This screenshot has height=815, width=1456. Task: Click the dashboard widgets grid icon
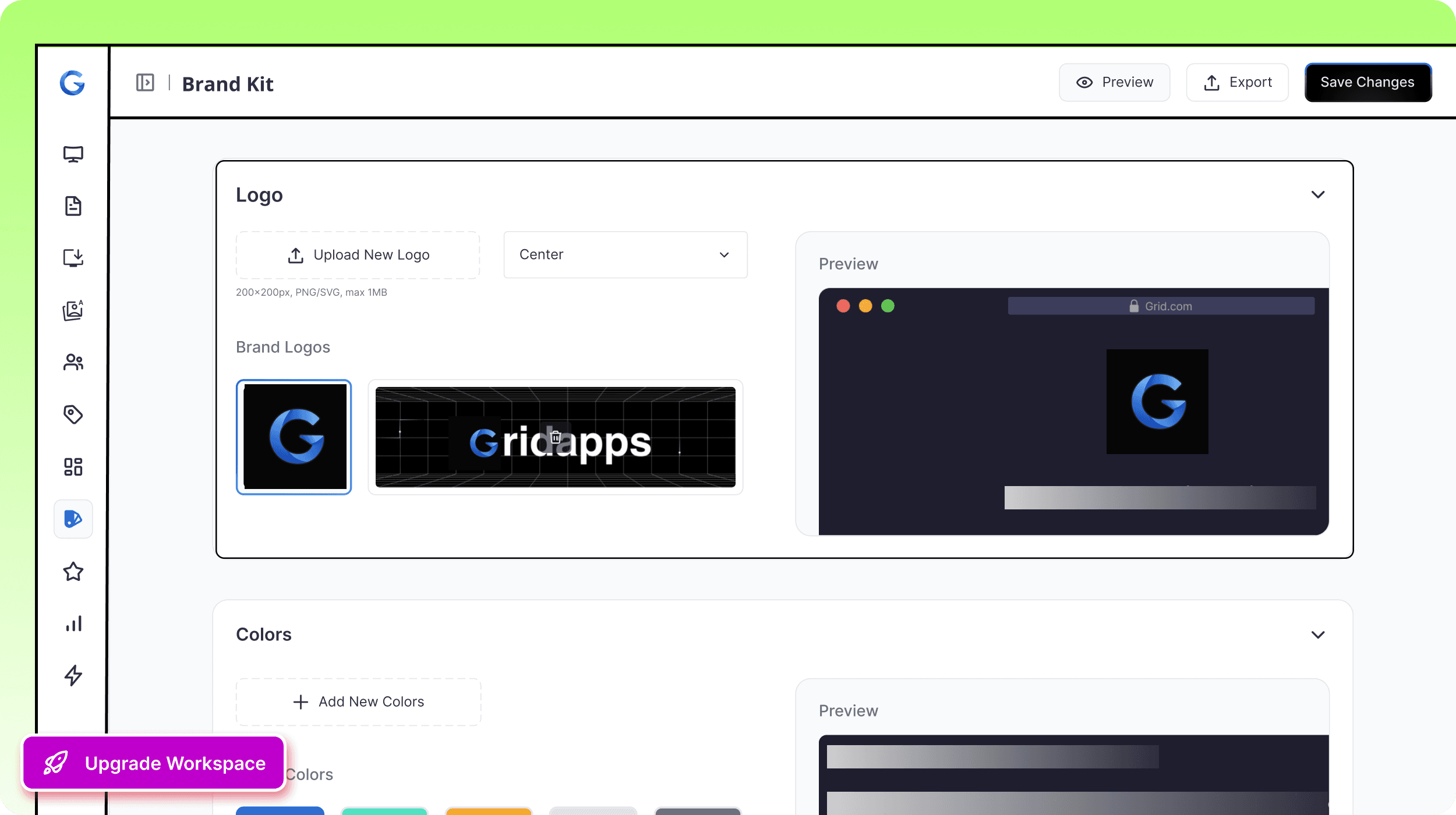coord(73,466)
